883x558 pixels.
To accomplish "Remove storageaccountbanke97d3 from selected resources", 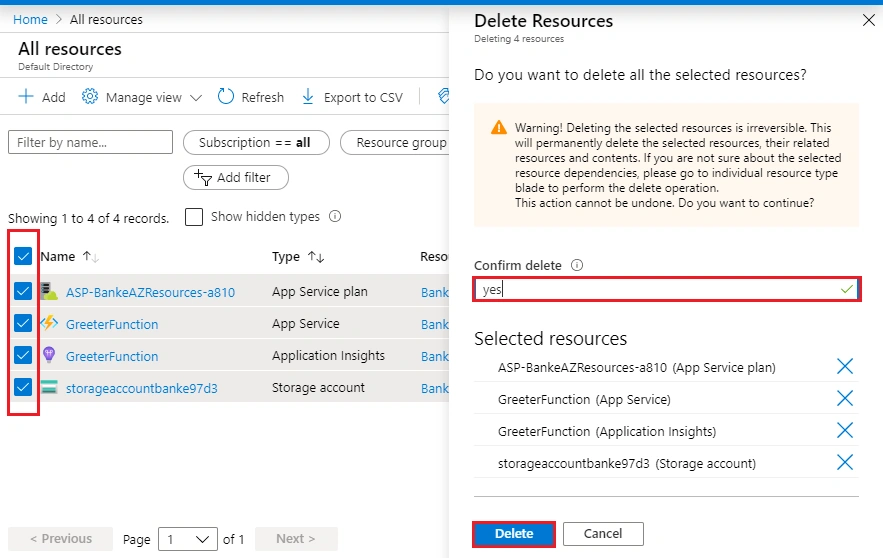I will pyautogui.click(x=845, y=463).
